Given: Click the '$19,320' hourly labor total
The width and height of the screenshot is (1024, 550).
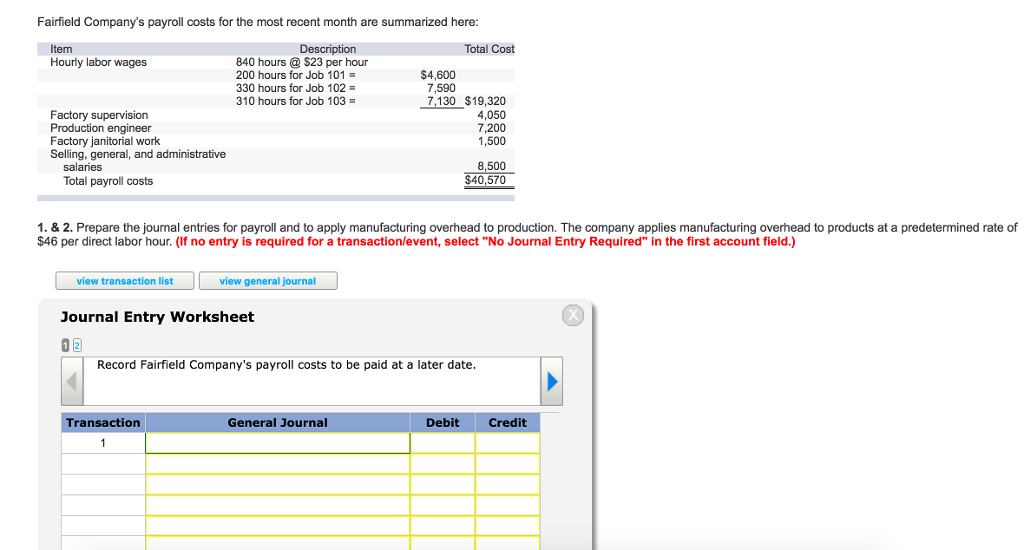Looking at the screenshot, I should 485,101.
